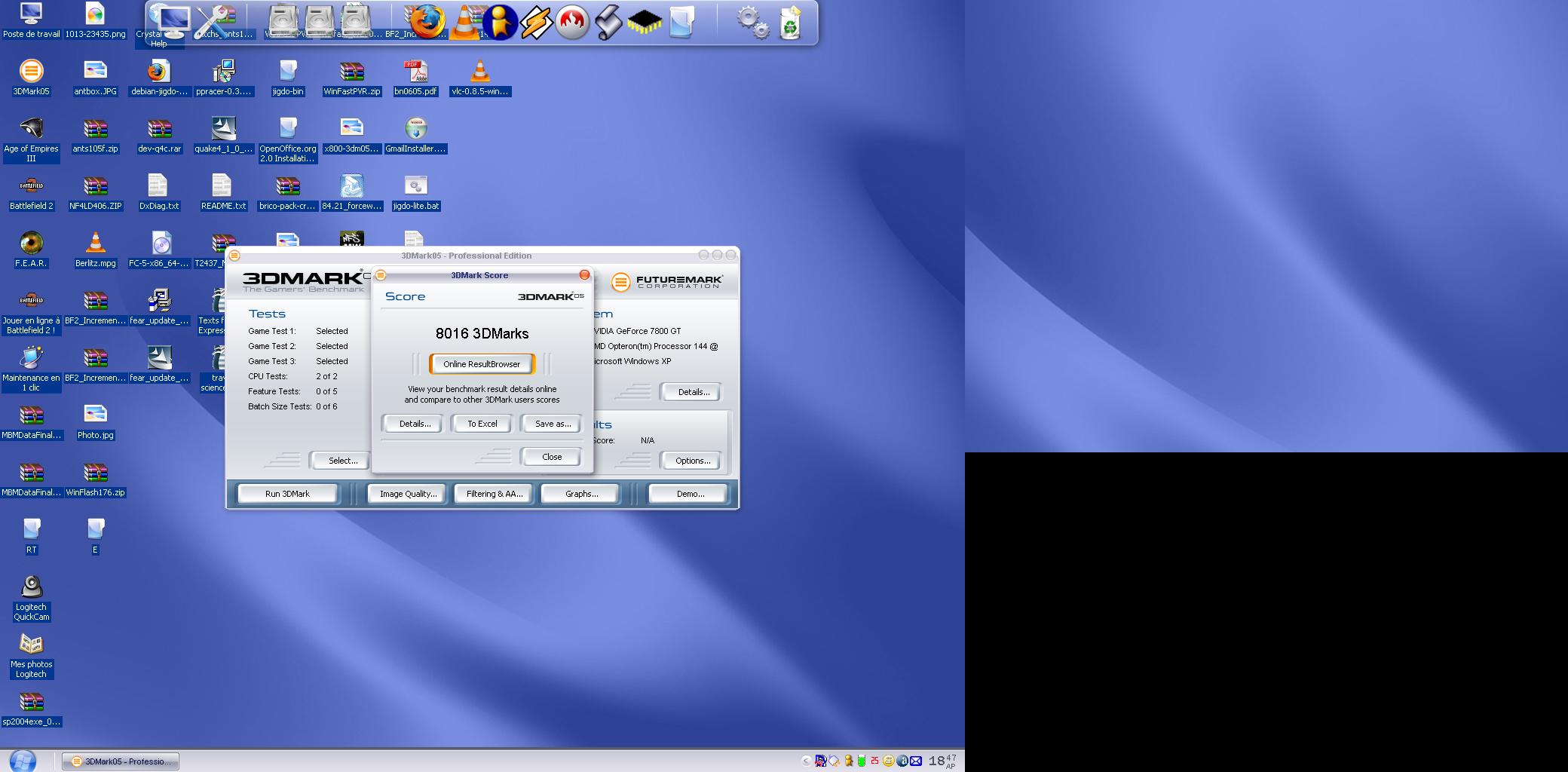Click the Graphs... button
Image resolution: width=1568 pixels, height=772 pixels.
[581, 494]
